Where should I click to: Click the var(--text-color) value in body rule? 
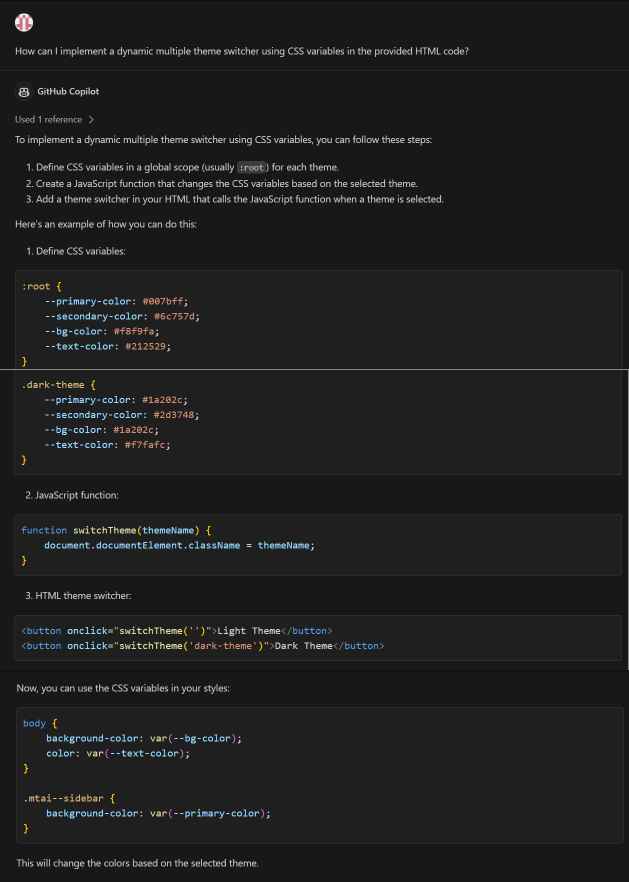coord(139,753)
